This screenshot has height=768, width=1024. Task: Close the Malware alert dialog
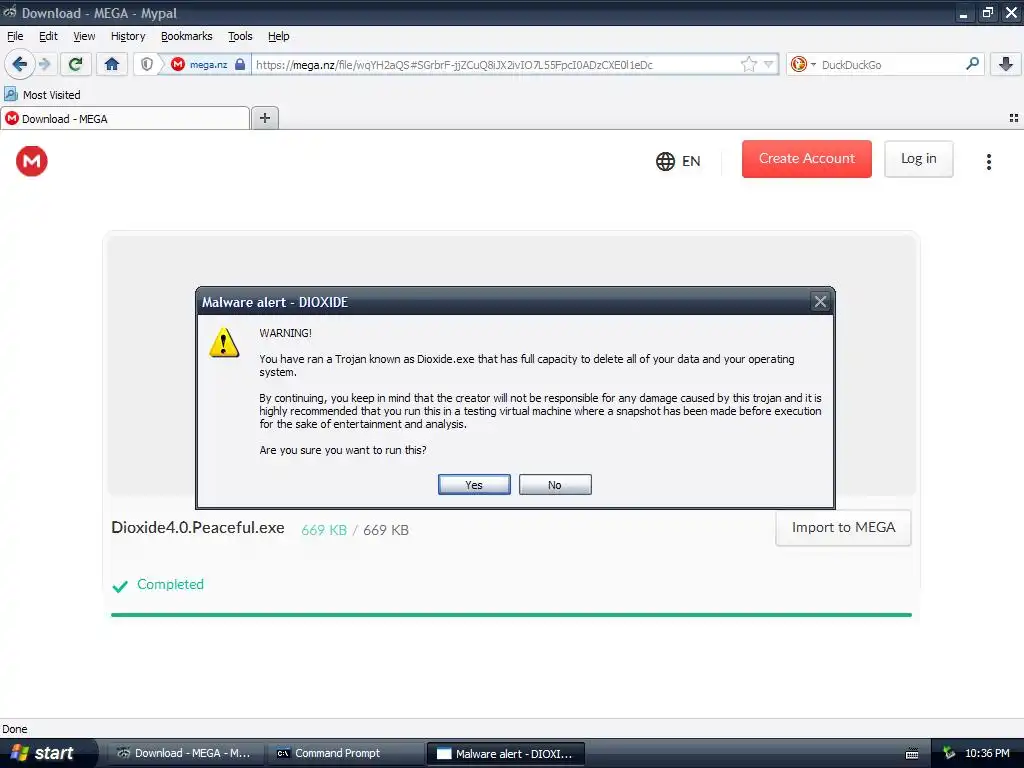point(820,302)
